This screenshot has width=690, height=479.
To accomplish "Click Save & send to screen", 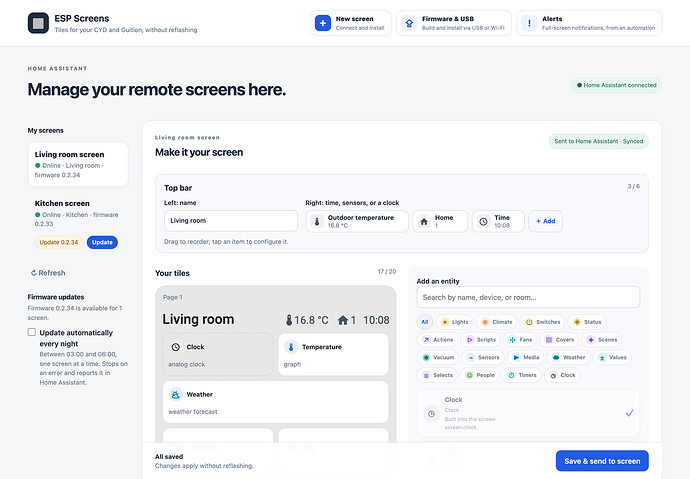I will (x=602, y=461).
